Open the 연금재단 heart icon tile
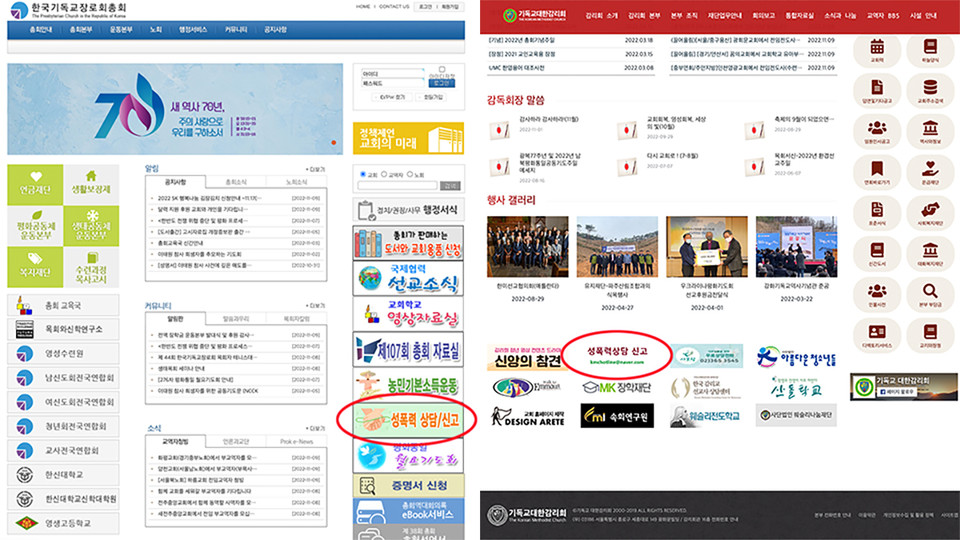 tap(35, 184)
